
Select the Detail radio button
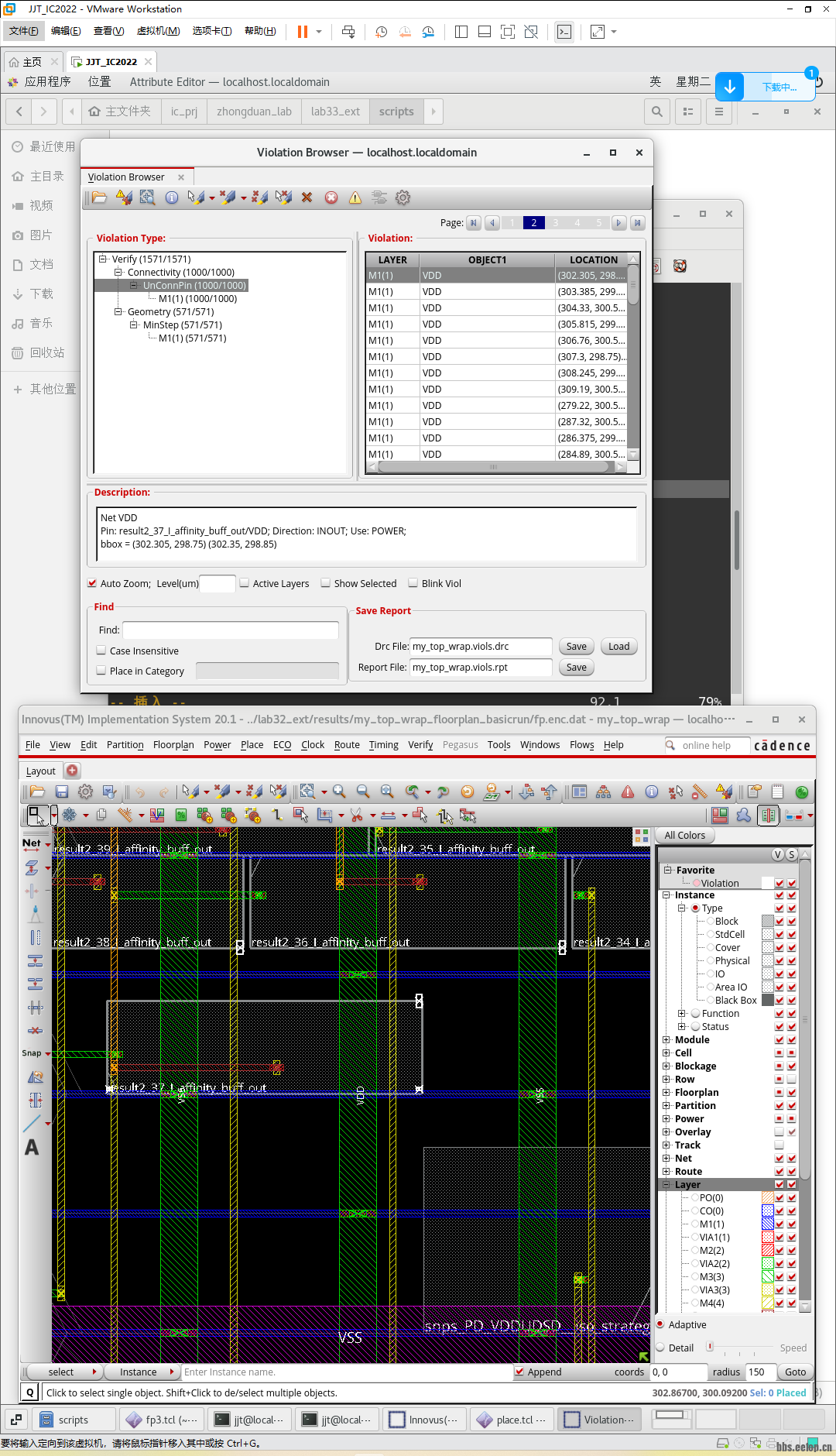pyautogui.click(x=661, y=1348)
